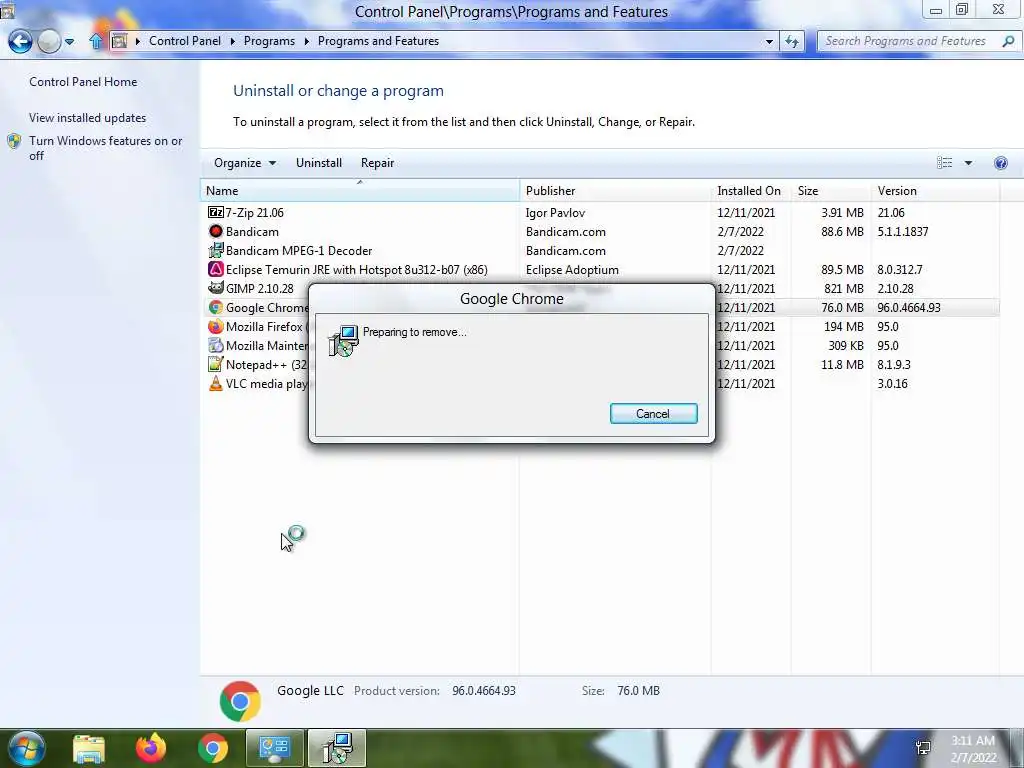The image size is (1024, 768).
Task: Open View installed updates link
Action: [x=88, y=118]
